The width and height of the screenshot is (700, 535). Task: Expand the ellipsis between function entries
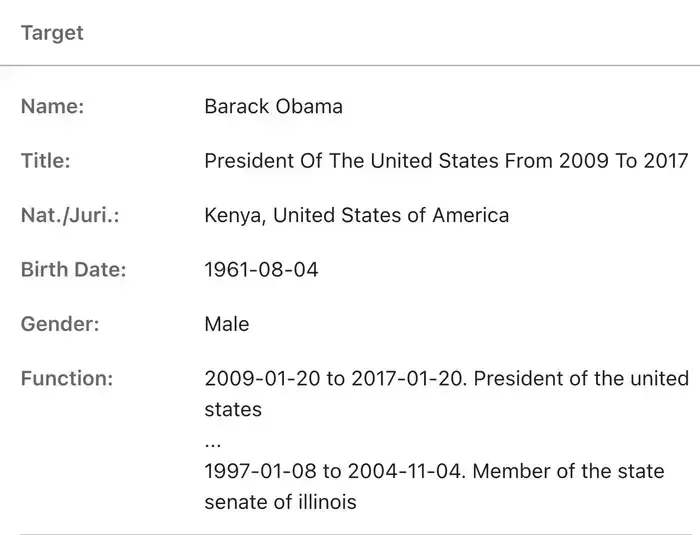click(x=213, y=443)
